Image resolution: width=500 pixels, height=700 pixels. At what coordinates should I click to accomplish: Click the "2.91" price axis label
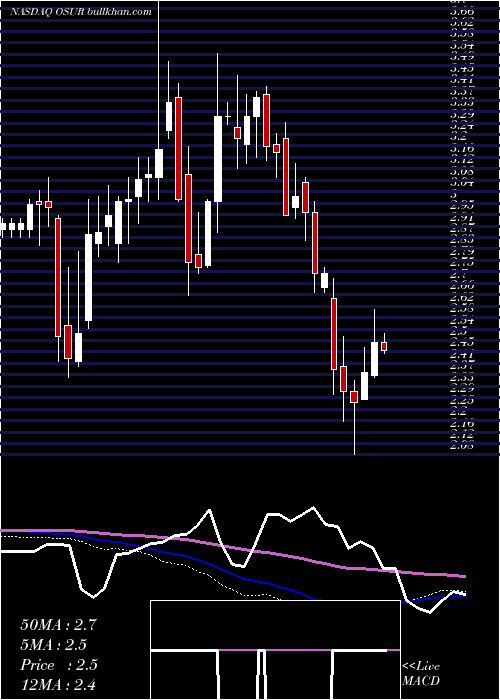pyautogui.click(x=462, y=219)
